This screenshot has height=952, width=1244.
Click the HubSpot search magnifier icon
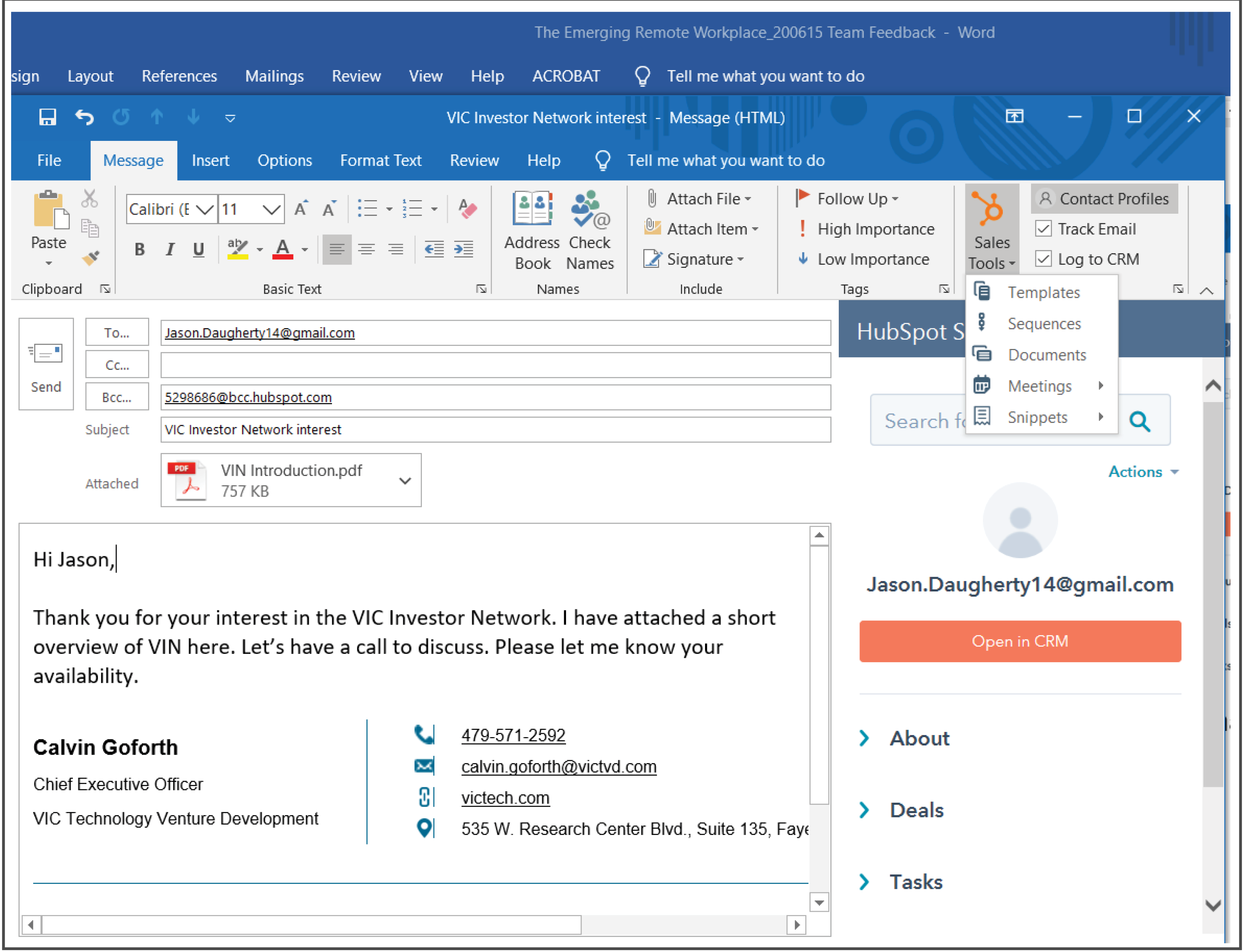click(x=1140, y=421)
